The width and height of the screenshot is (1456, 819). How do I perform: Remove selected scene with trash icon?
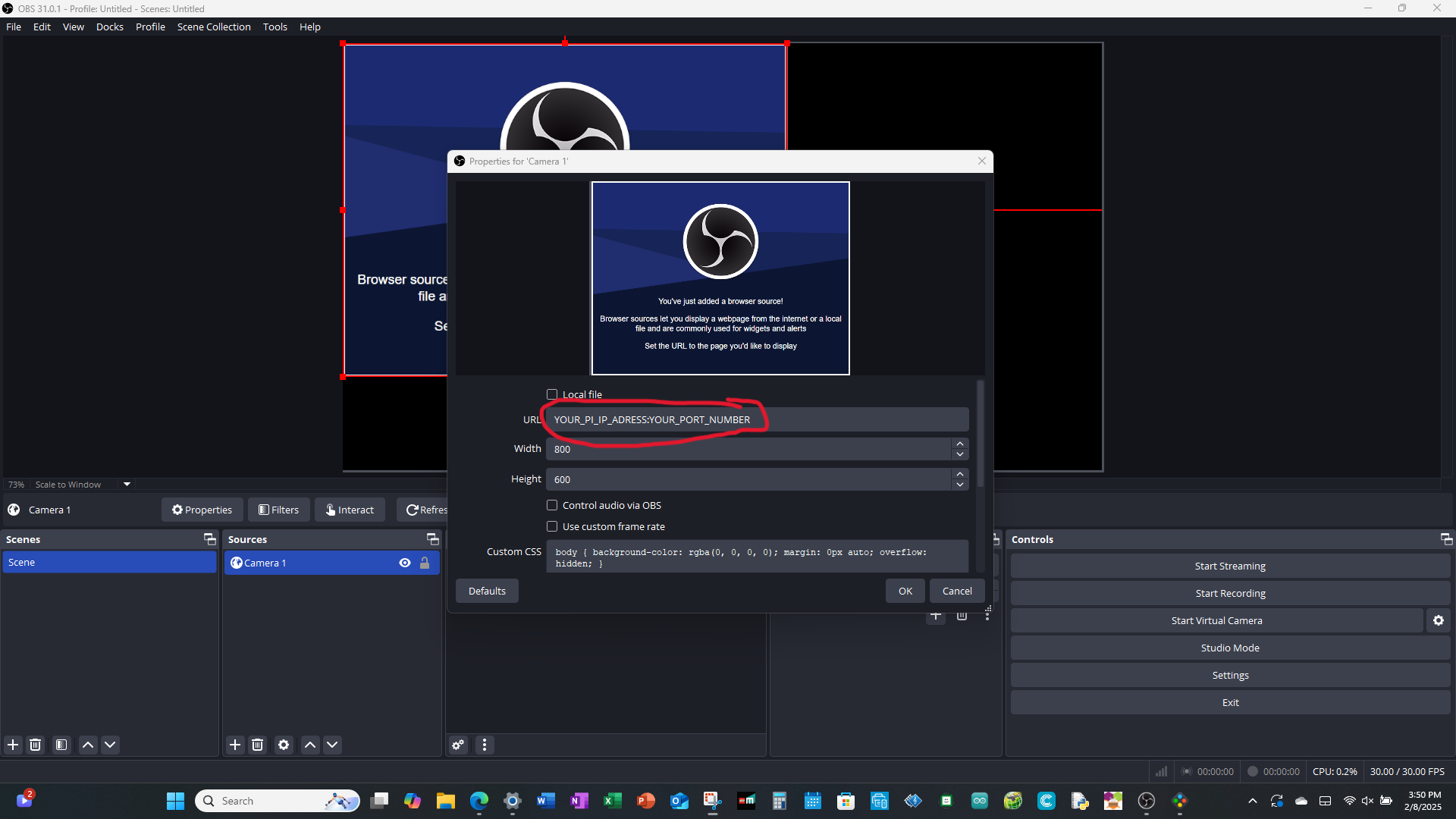click(x=35, y=745)
